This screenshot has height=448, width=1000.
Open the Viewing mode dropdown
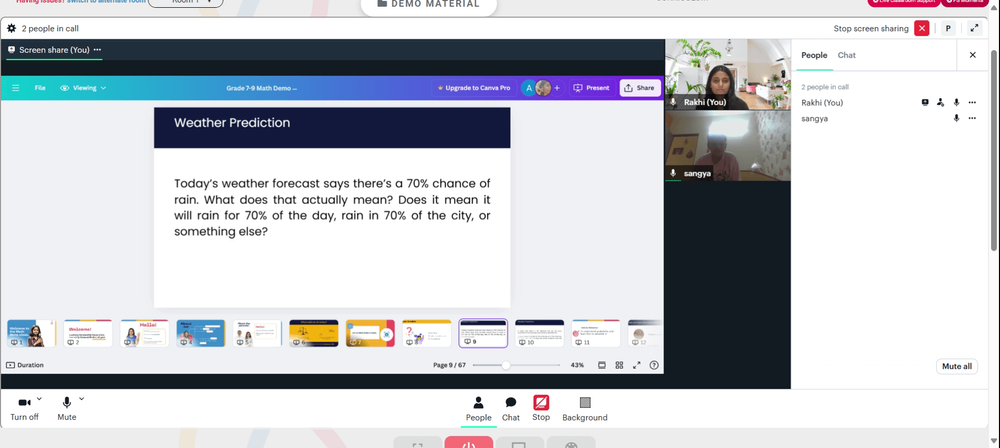tap(83, 88)
